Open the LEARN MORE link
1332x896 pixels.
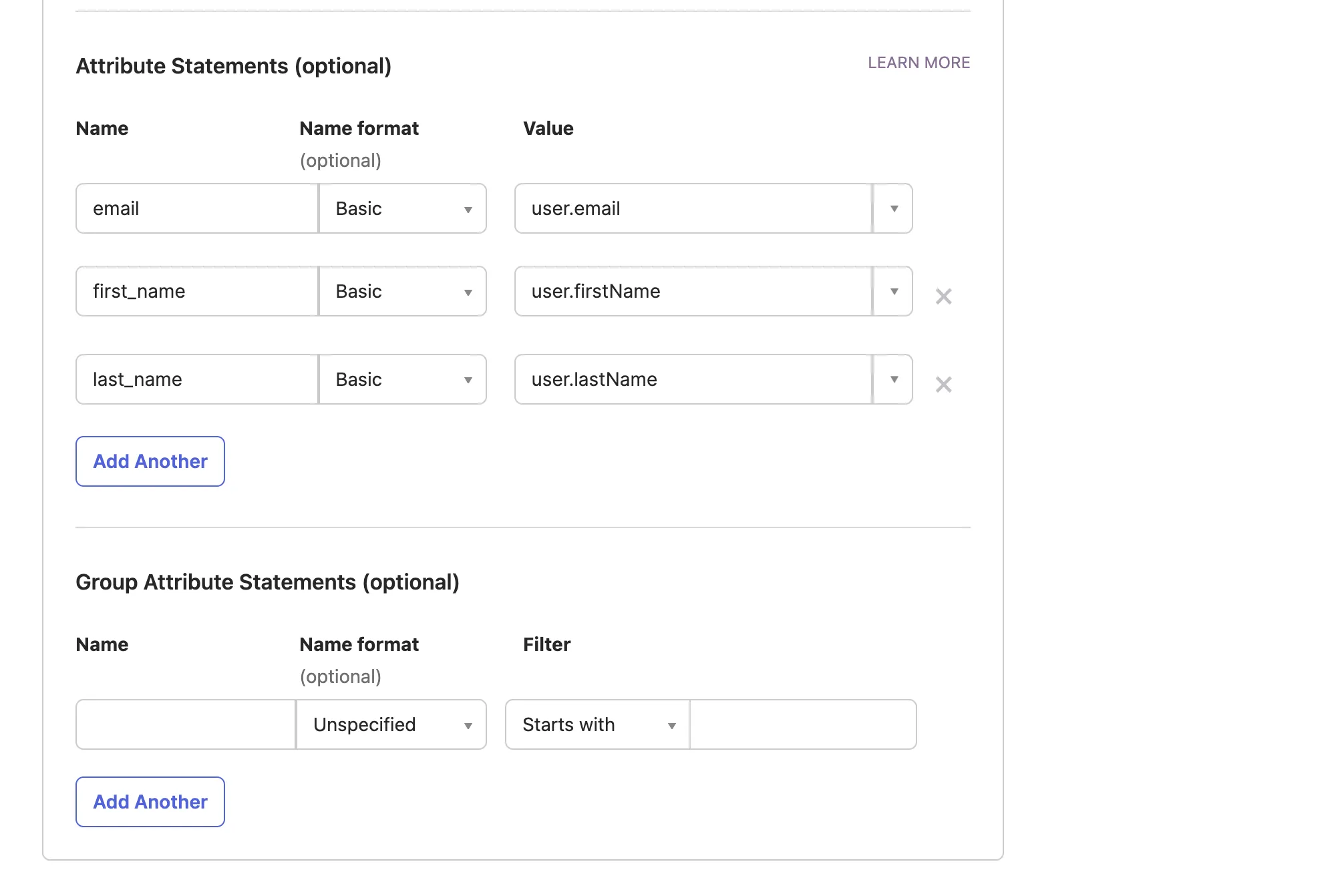point(919,62)
